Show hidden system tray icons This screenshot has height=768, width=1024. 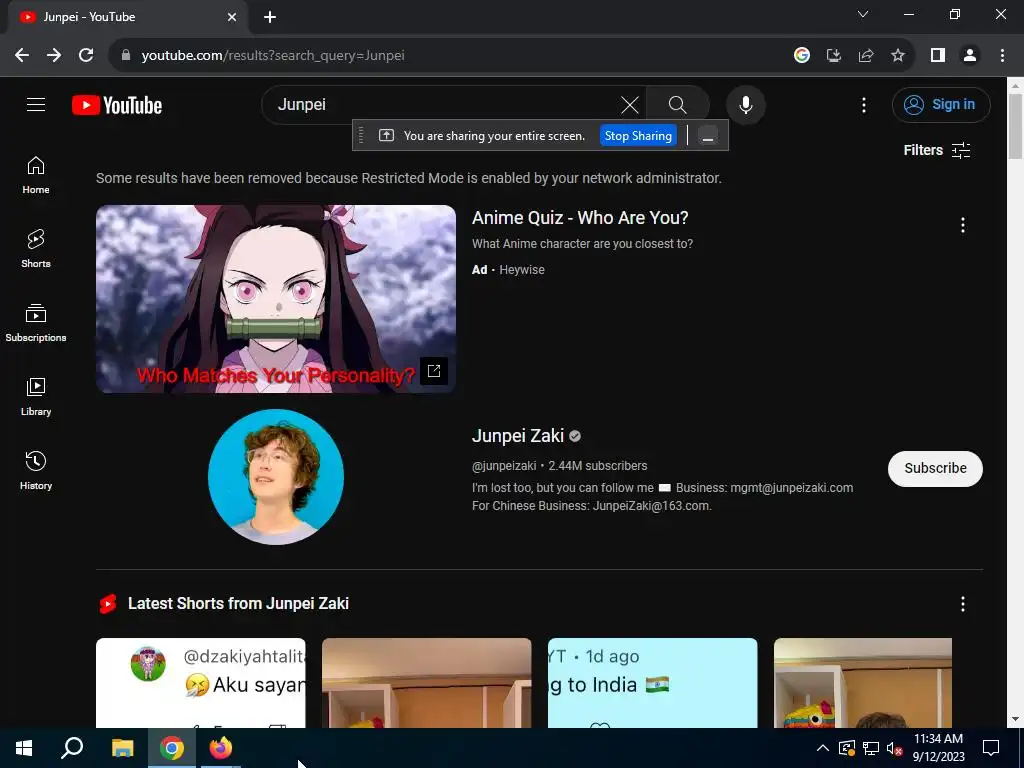(823, 748)
